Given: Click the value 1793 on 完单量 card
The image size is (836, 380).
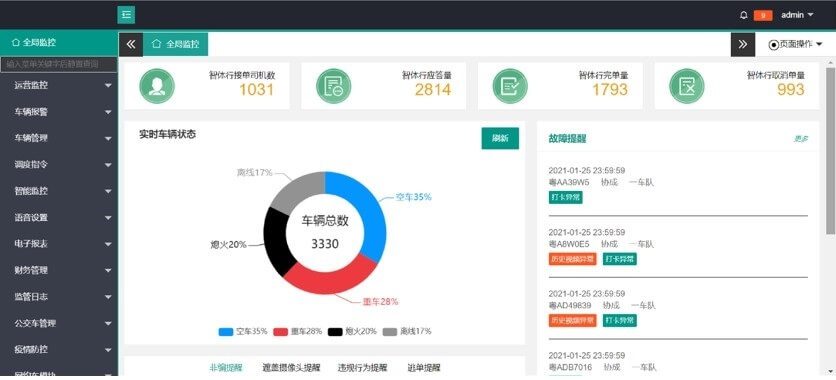Looking at the screenshot, I should (610, 90).
